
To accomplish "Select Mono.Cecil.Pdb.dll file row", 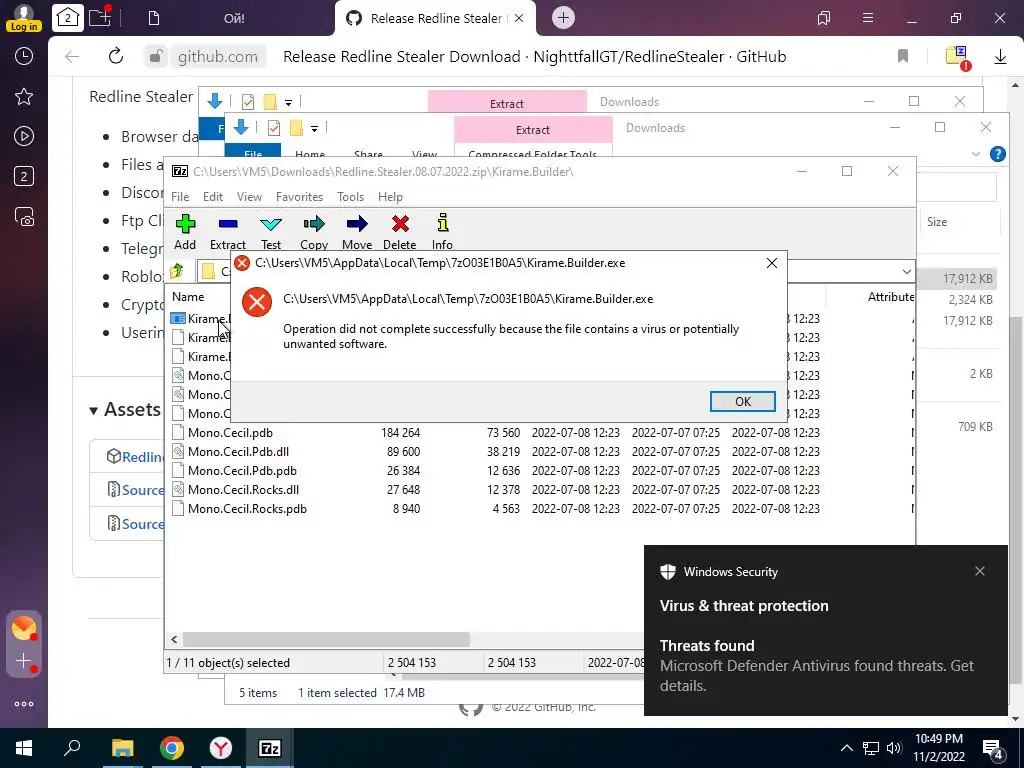I will [539, 451].
